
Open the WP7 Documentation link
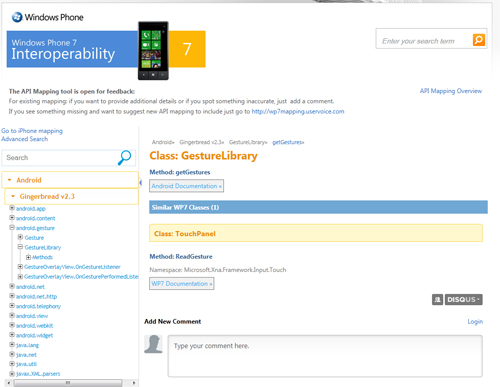[x=182, y=284]
